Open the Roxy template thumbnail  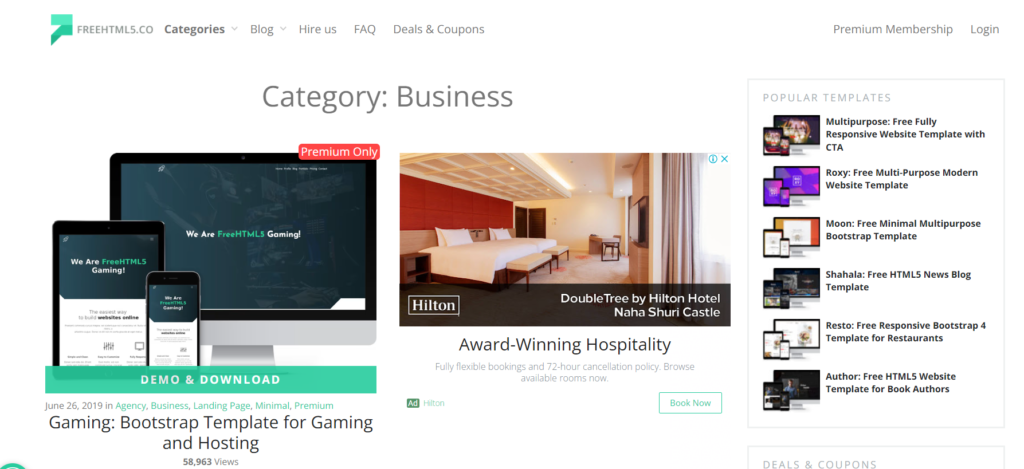tap(792, 186)
